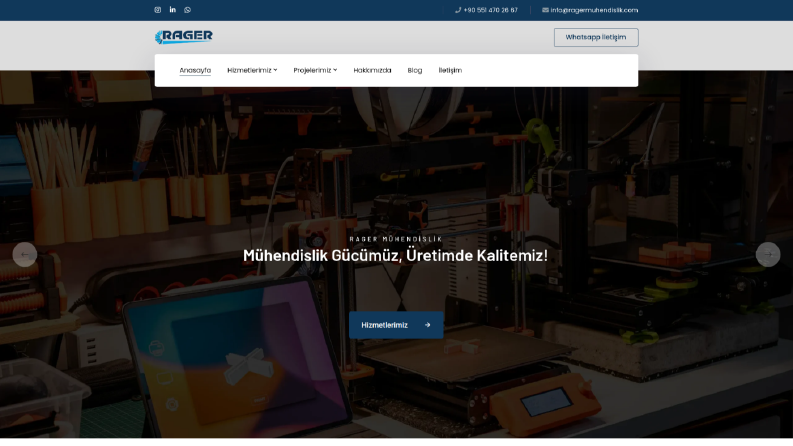Click the arrow inside Hizmetlerimiz button

pos(427,325)
